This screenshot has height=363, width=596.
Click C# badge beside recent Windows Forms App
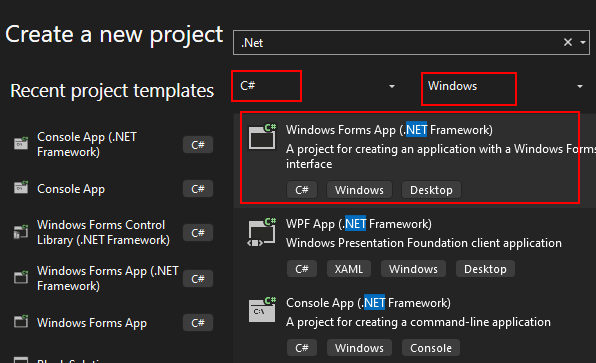(198, 323)
